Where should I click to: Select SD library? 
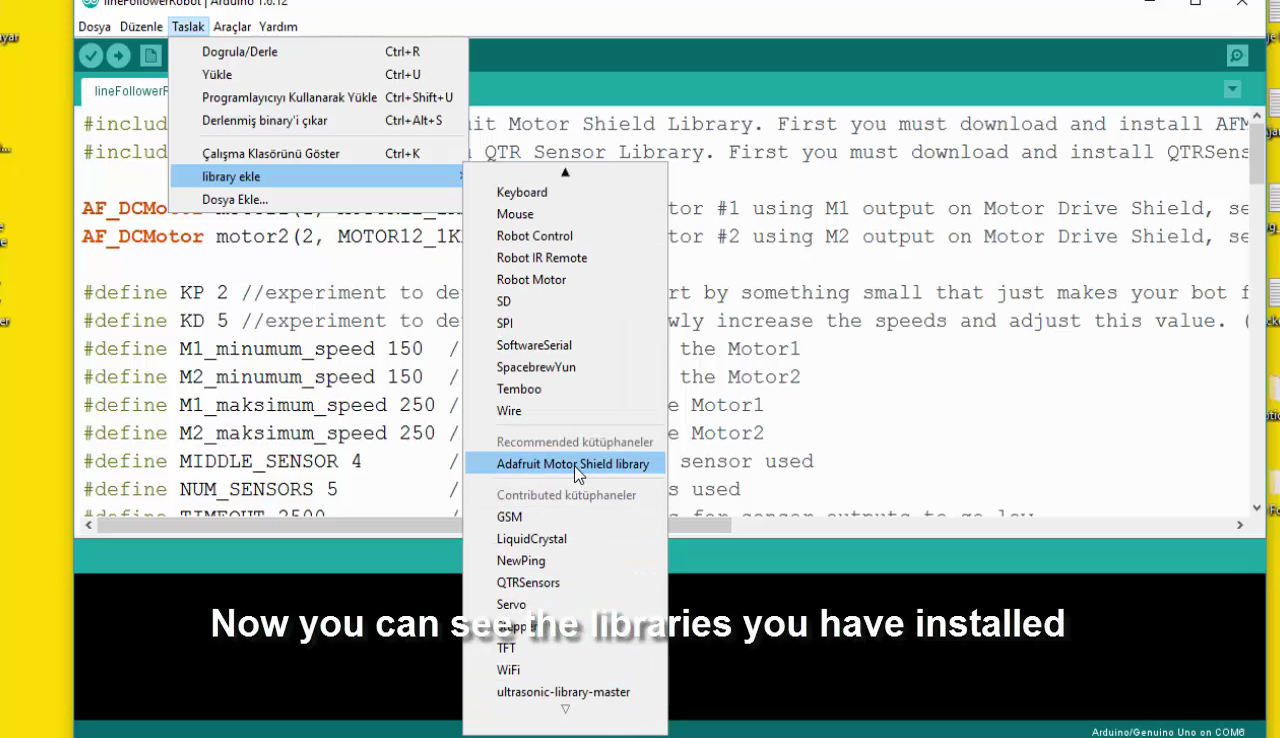coord(565,302)
